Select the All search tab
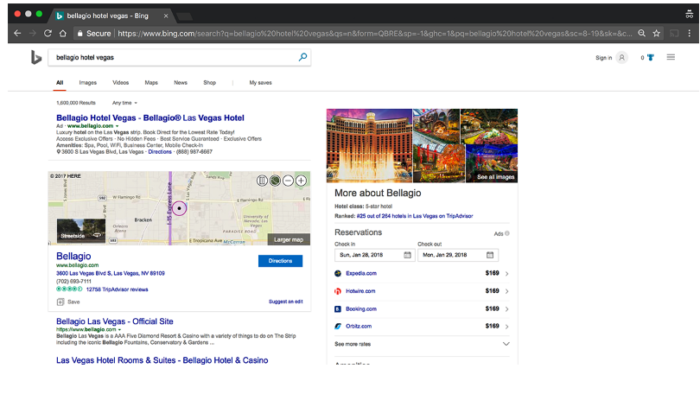The height and width of the screenshot is (394, 700). [59, 83]
